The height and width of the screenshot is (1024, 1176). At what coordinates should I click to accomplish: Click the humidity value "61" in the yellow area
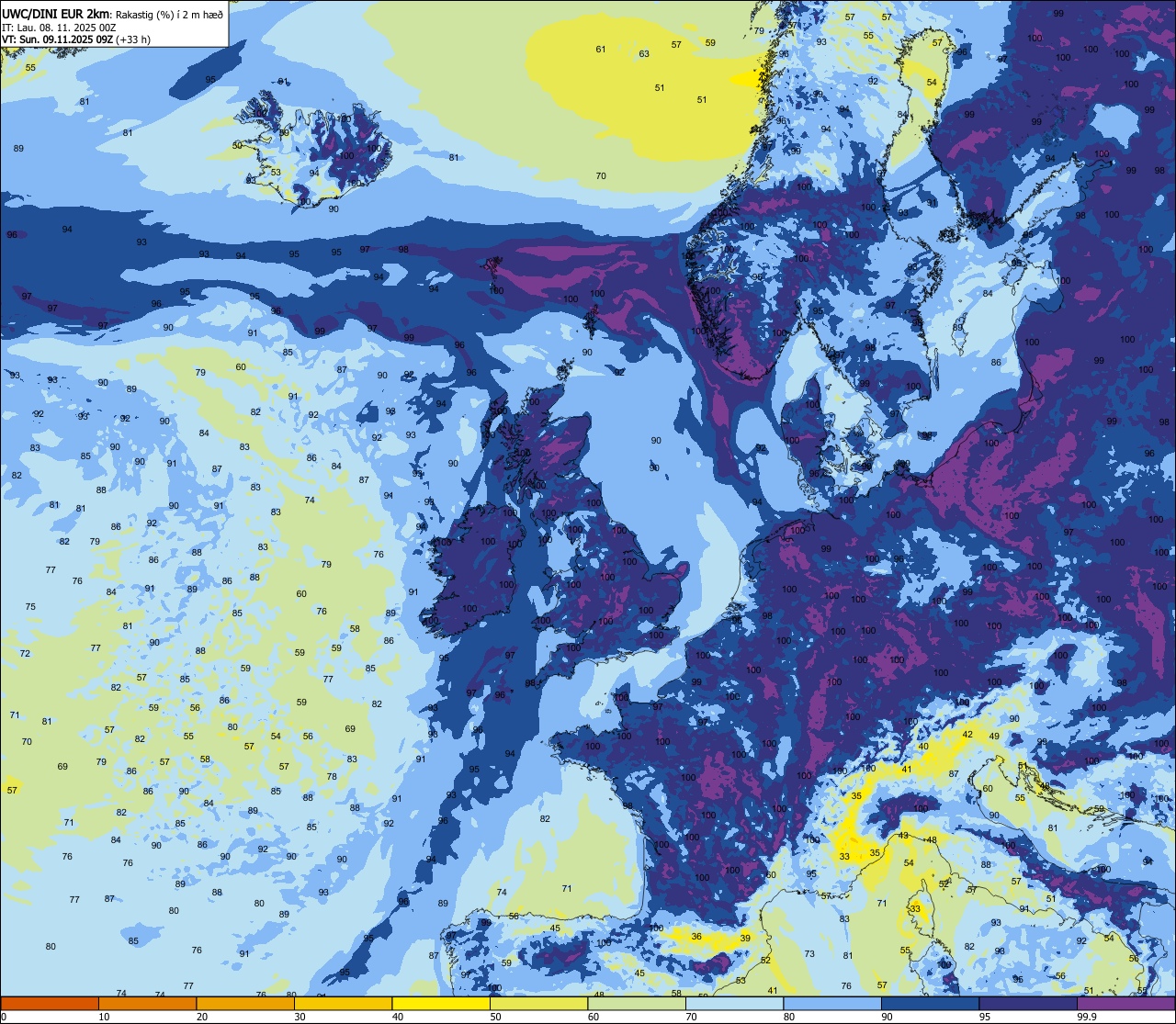tap(601, 50)
